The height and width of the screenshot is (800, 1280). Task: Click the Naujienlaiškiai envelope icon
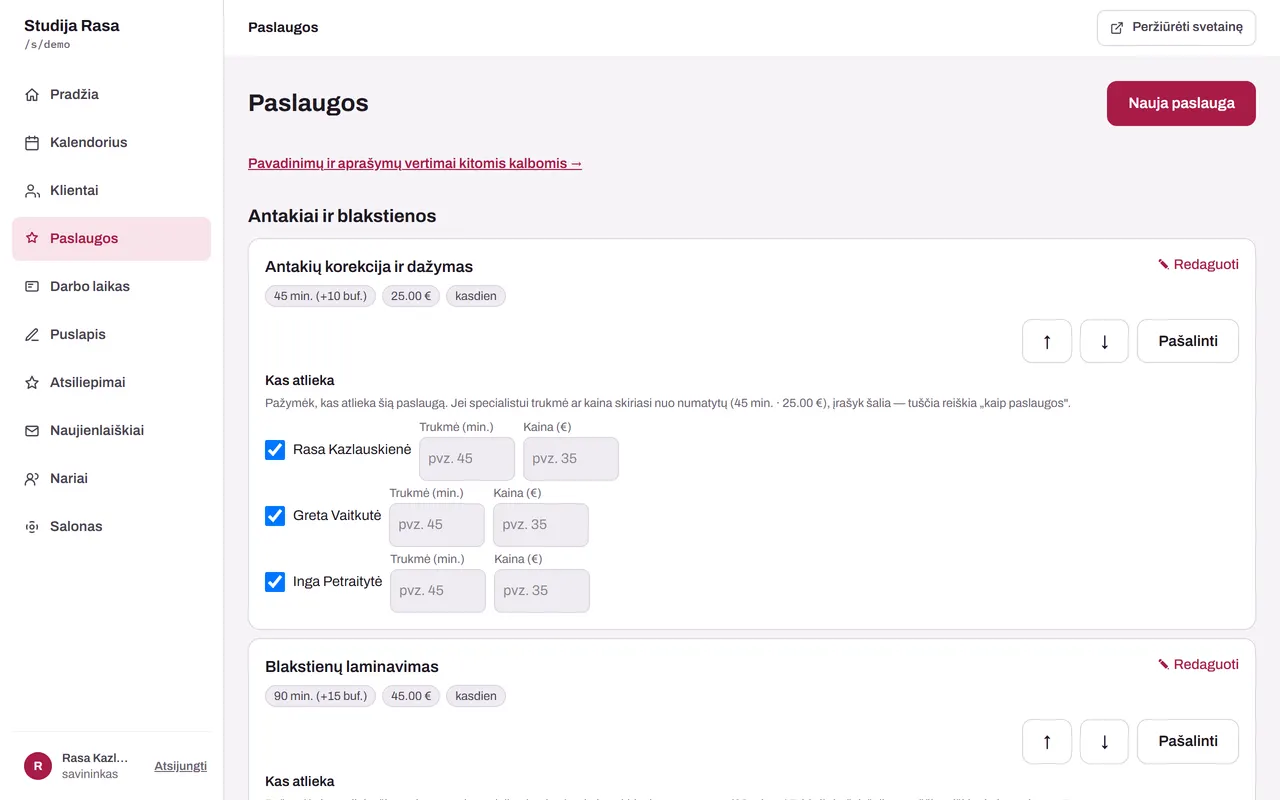point(32,431)
